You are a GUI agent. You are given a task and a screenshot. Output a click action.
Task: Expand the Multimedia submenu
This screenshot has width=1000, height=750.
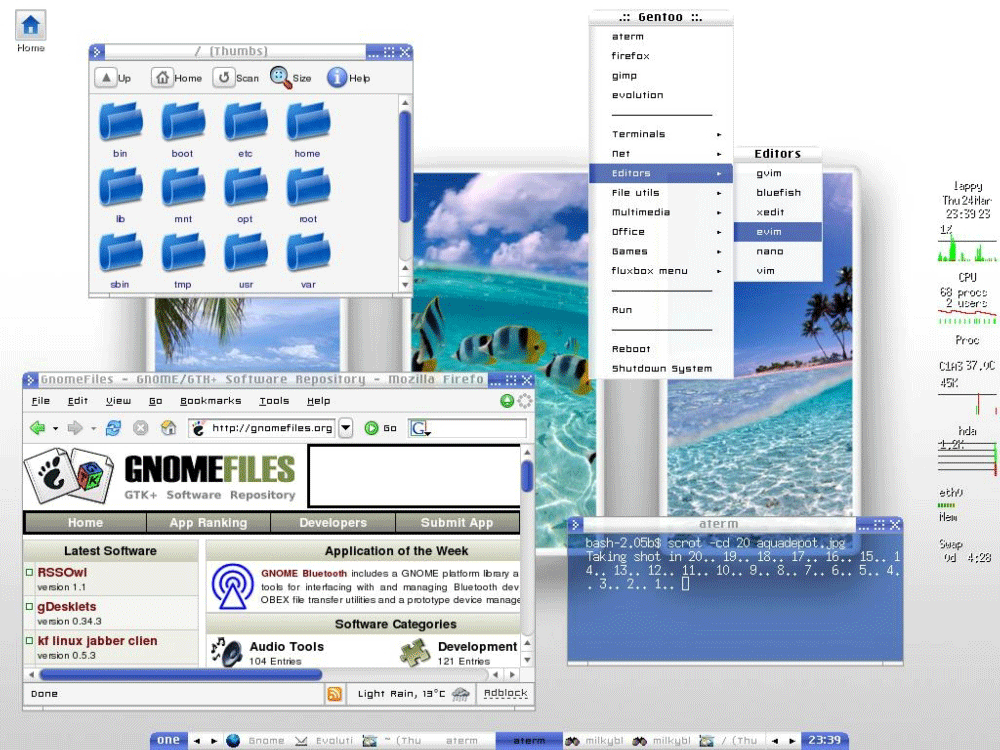click(x=661, y=212)
